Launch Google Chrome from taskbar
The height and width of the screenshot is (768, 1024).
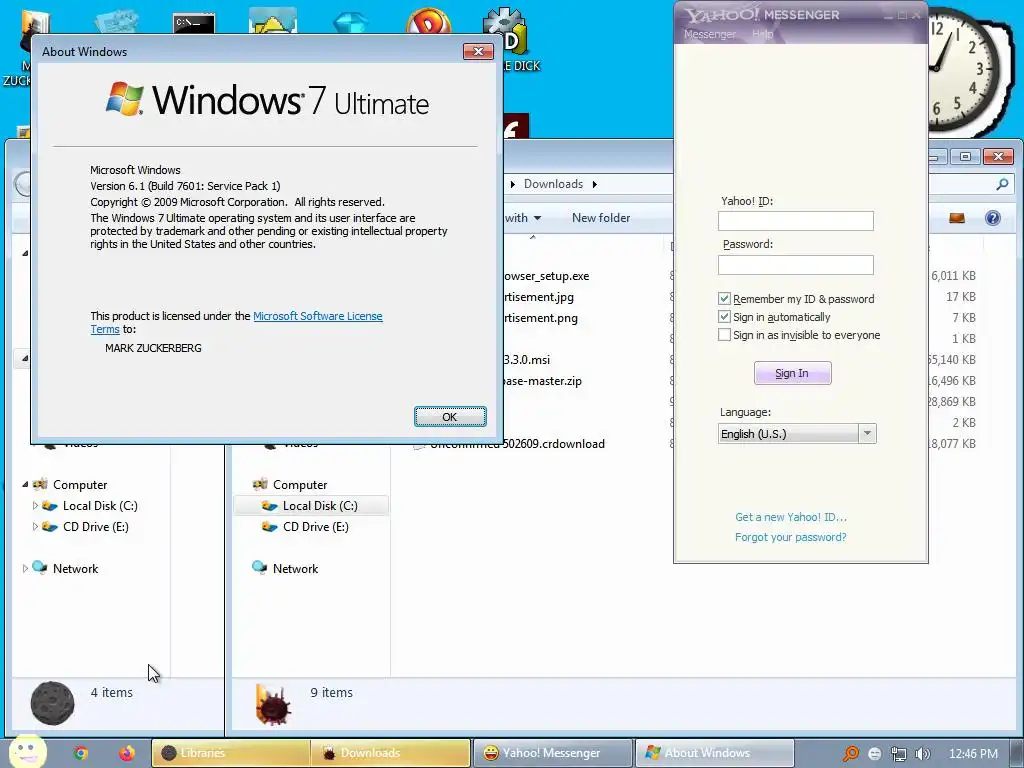point(81,753)
